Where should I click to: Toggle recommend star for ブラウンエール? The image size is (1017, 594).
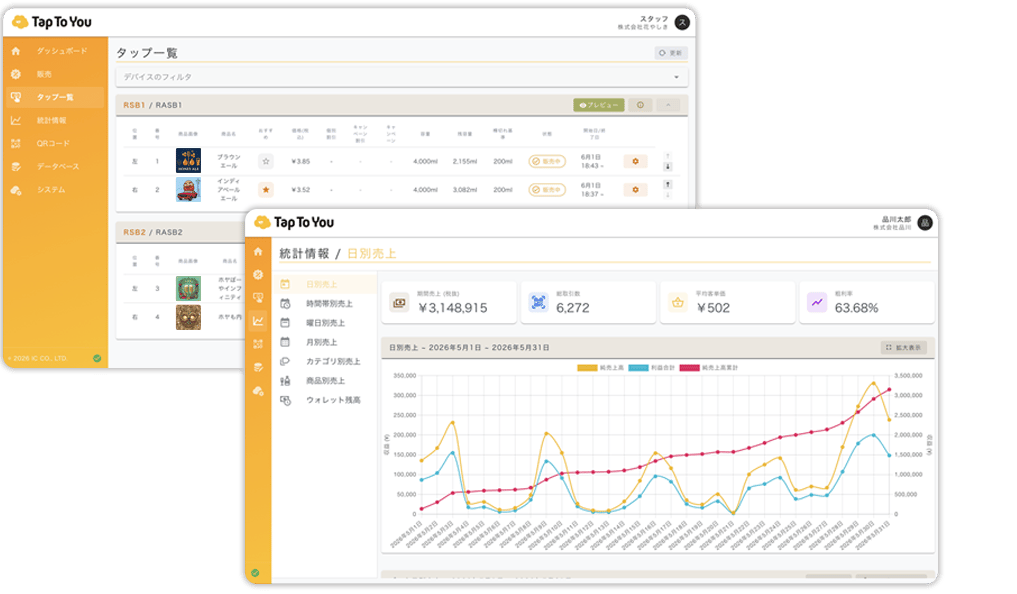pyautogui.click(x=265, y=161)
